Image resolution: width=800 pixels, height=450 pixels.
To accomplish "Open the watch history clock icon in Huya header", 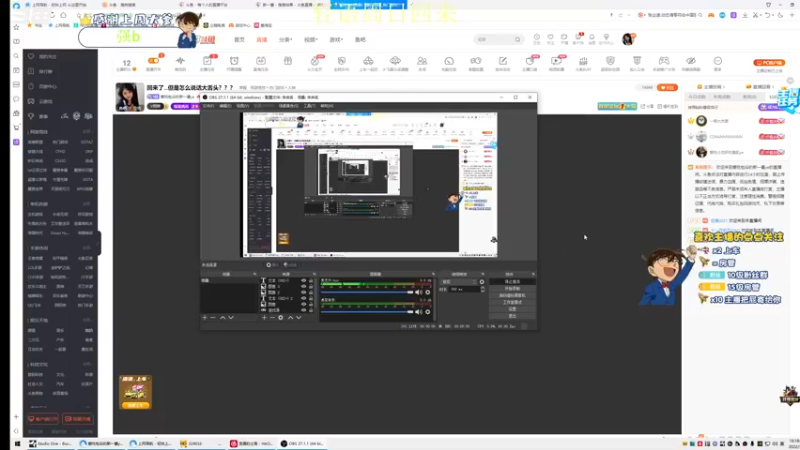I will pyautogui.click(x=537, y=37).
